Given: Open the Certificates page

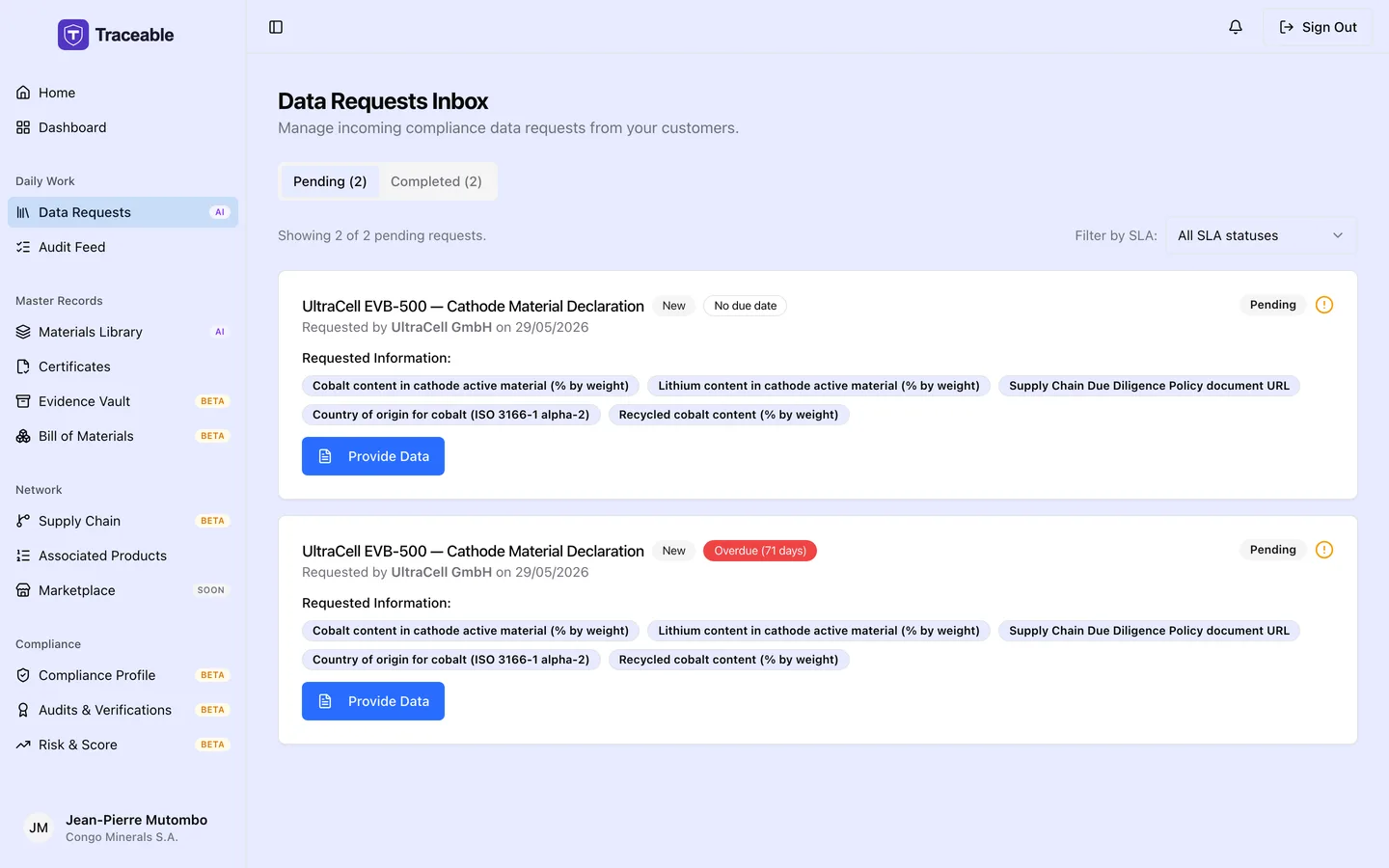Looking at the screenshot, I should [x=123, y=366].
